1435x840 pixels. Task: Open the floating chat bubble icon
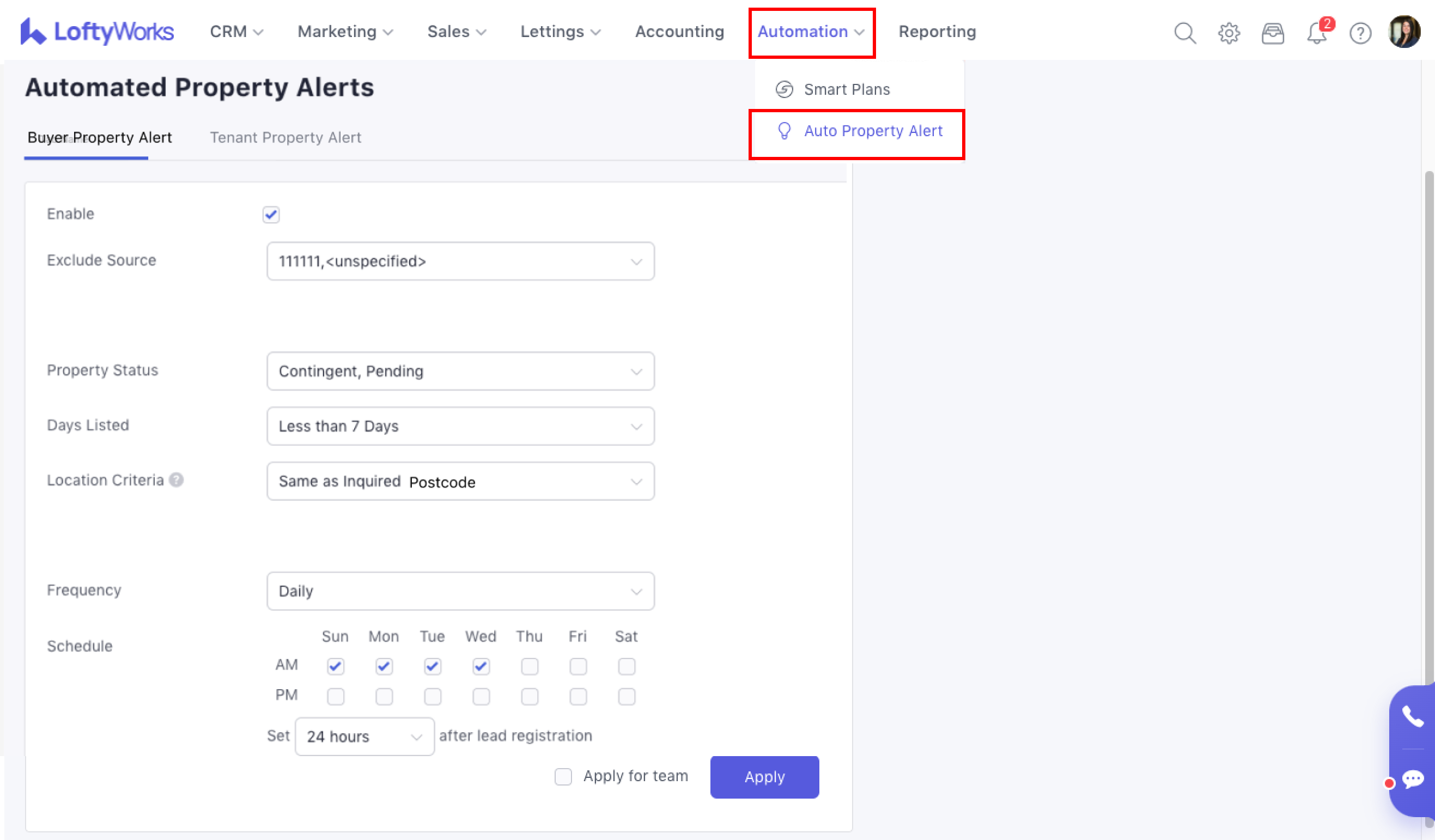[1412, 778]
